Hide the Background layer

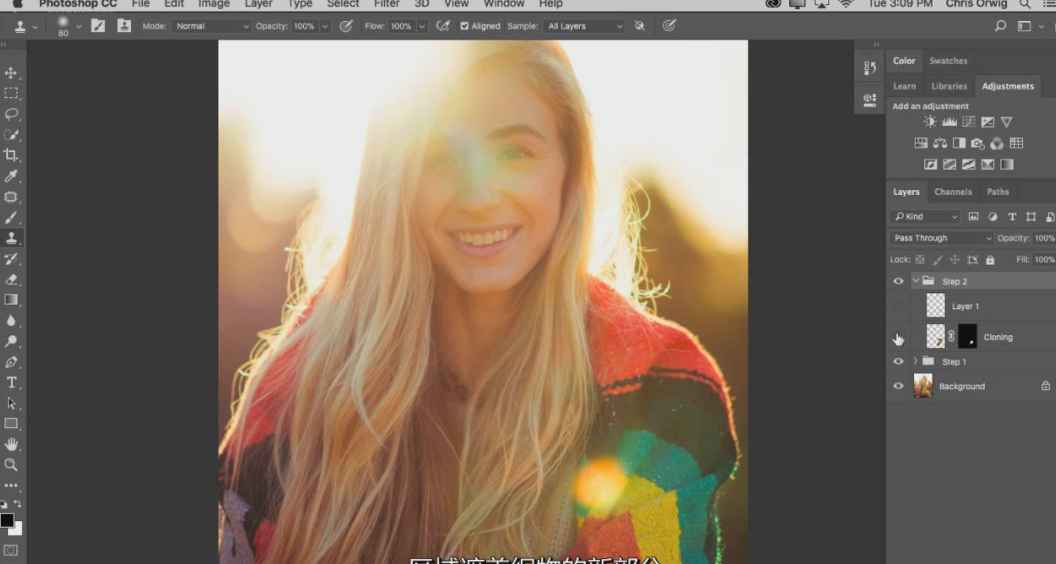(x=898, y=386)
